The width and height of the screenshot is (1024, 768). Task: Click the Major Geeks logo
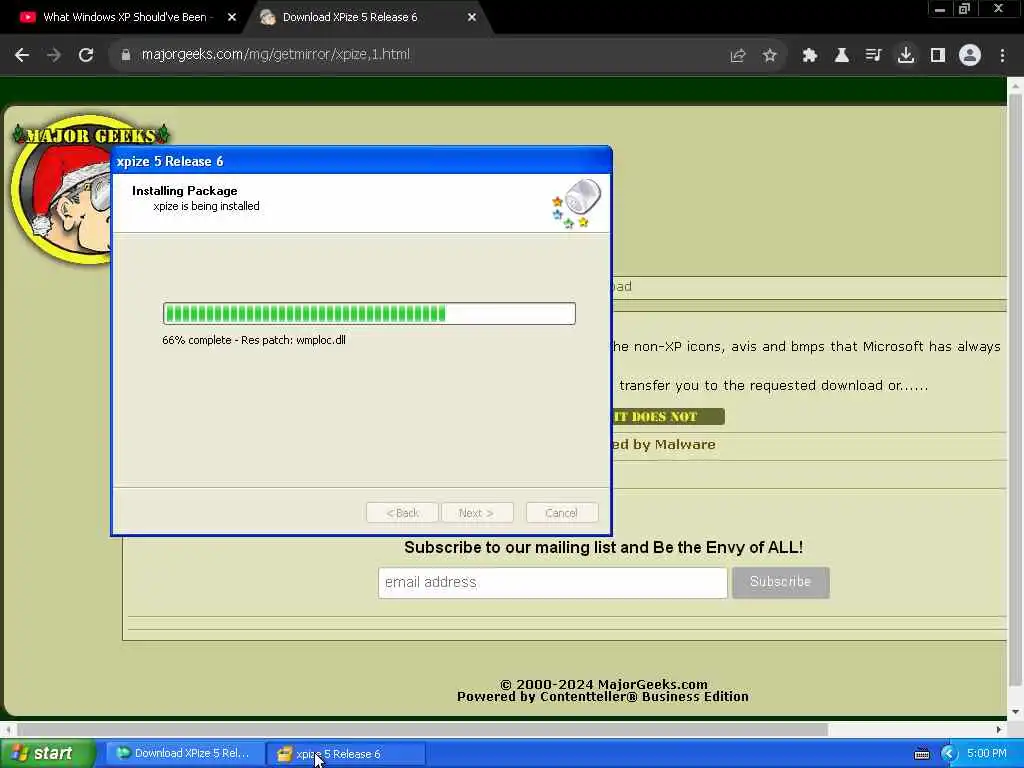[x=62, y=189]
